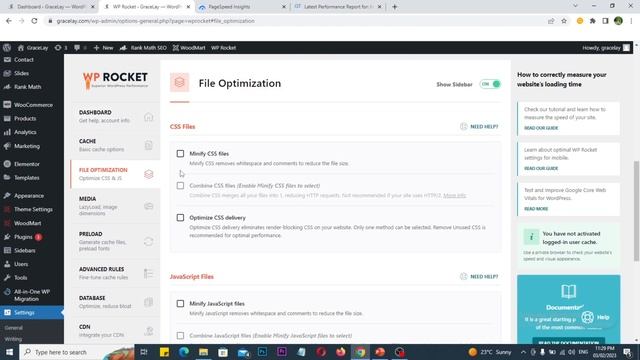Click the Windows Start button

pos(9,352)
